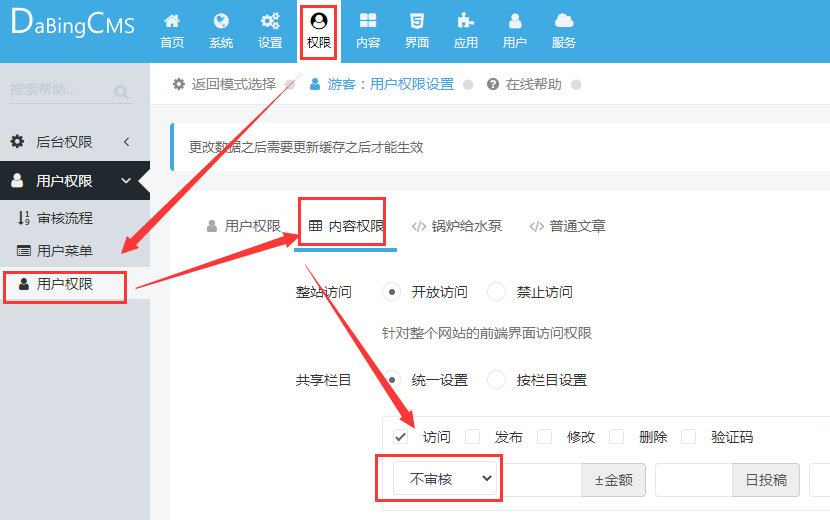Click the 锅炉给水泵 code icon
Screen dimensions: 830x520
click(419, 227)
